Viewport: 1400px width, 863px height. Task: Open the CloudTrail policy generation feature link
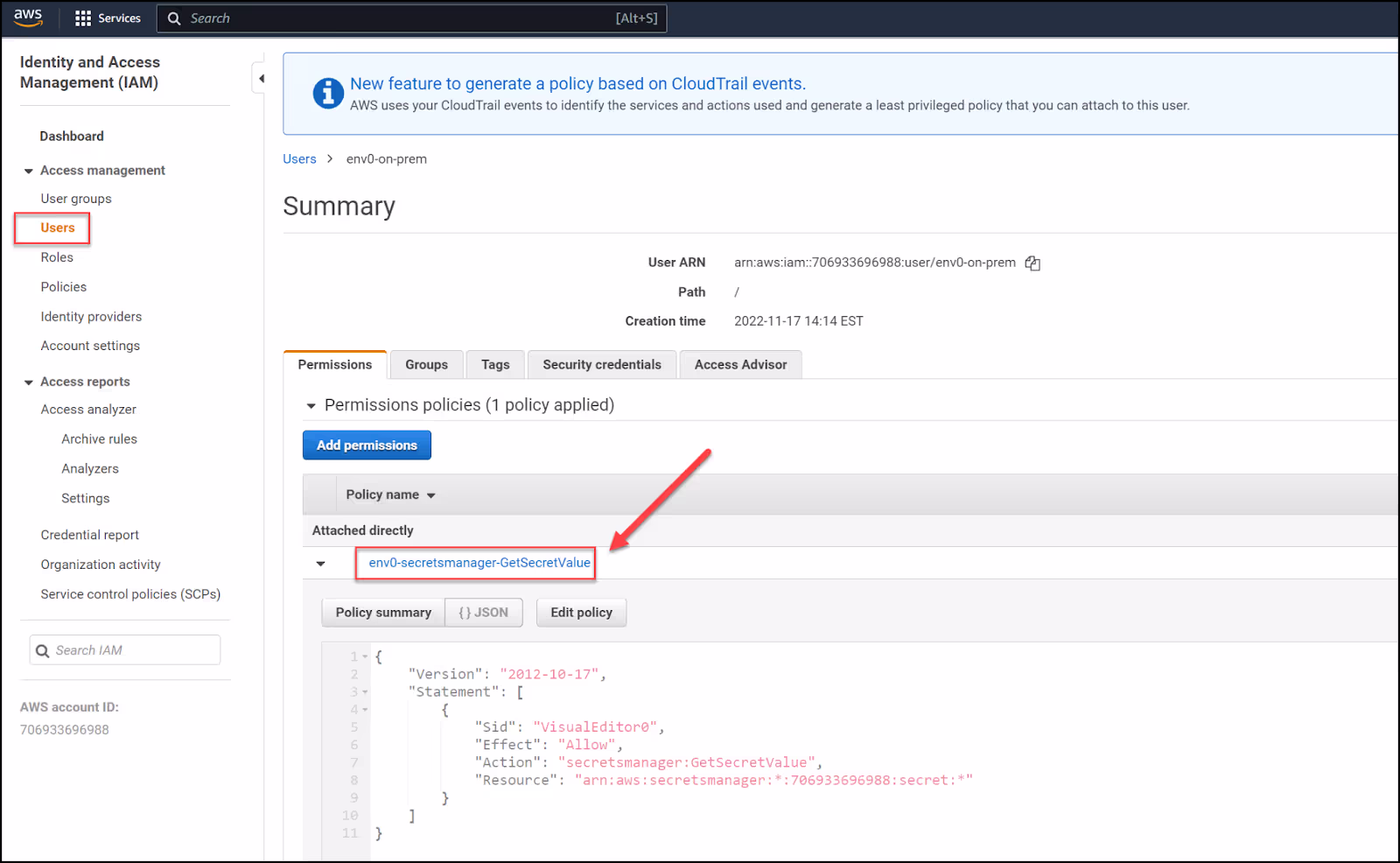click(577, 84)
